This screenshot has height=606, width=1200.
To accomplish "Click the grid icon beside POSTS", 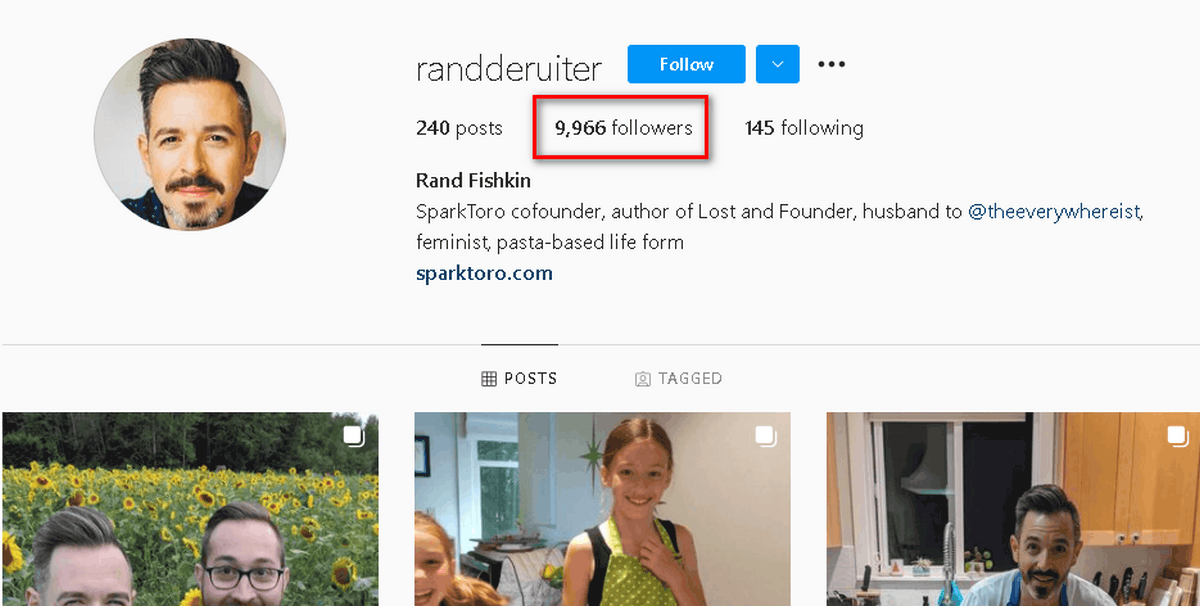I will click(x=489, y=379).
